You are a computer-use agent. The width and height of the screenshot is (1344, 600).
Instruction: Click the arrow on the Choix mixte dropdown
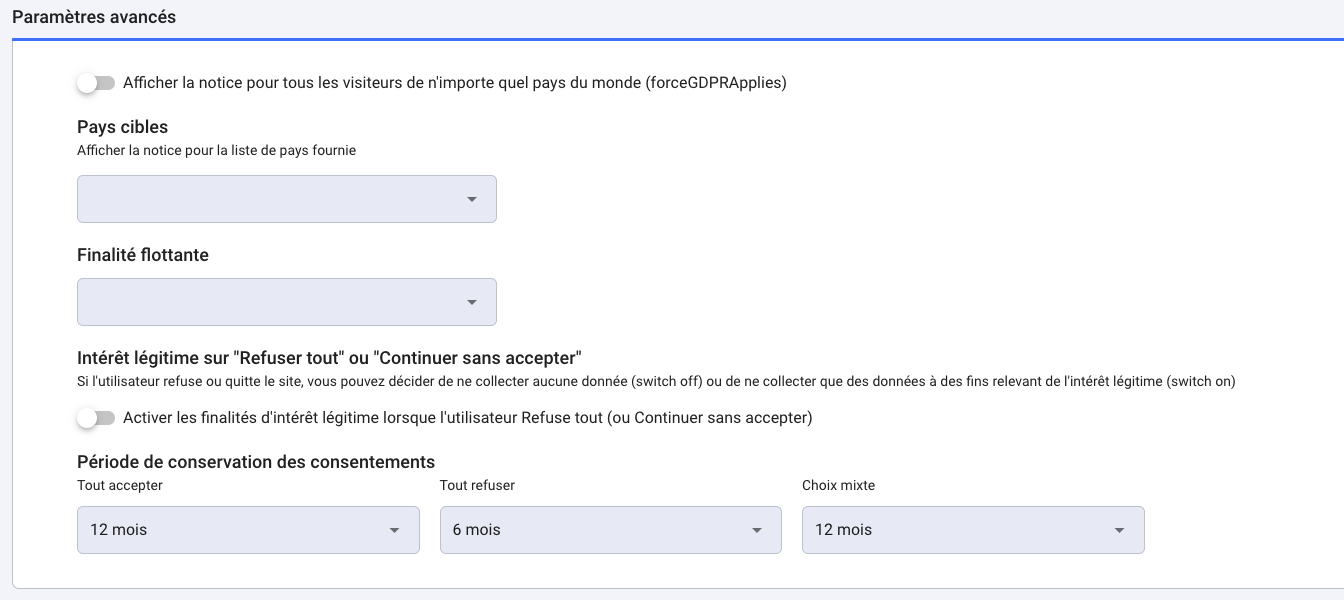[x=1119, y=530]
